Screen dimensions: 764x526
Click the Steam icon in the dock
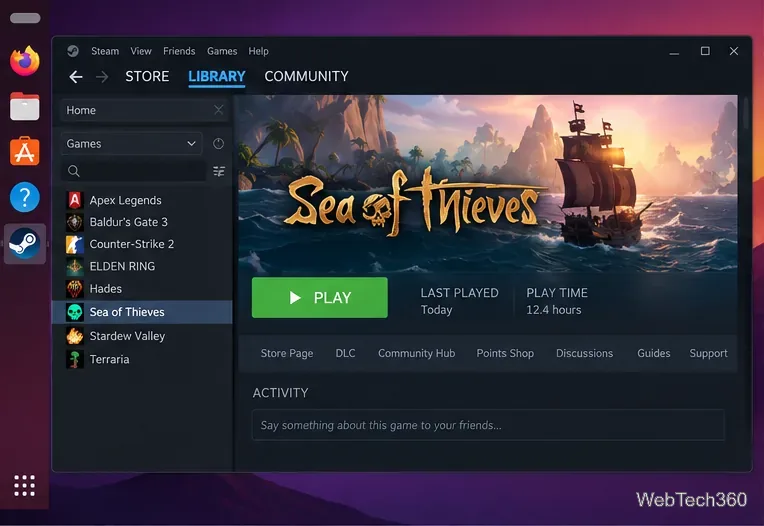click(25, 244)
